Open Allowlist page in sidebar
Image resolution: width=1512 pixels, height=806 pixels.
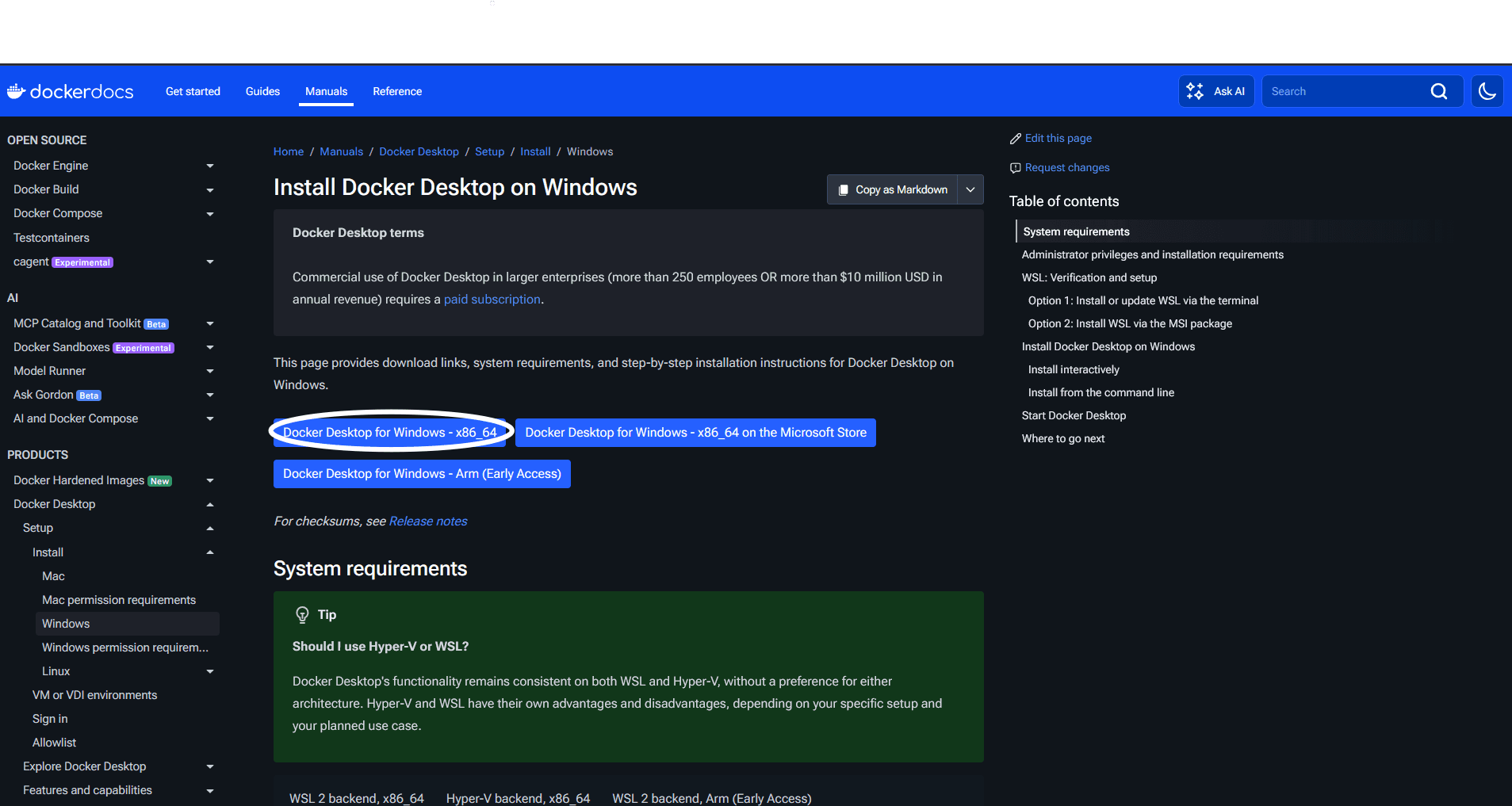pos(54,743)
